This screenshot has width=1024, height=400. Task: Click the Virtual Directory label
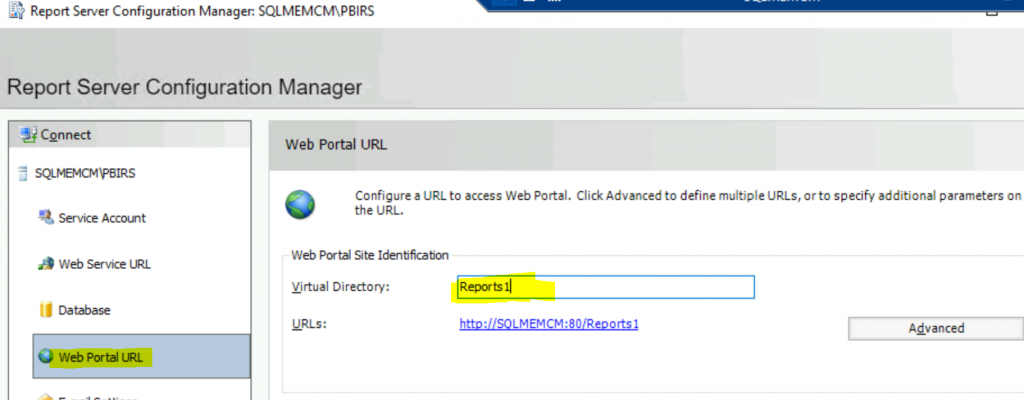pos(340,287)
